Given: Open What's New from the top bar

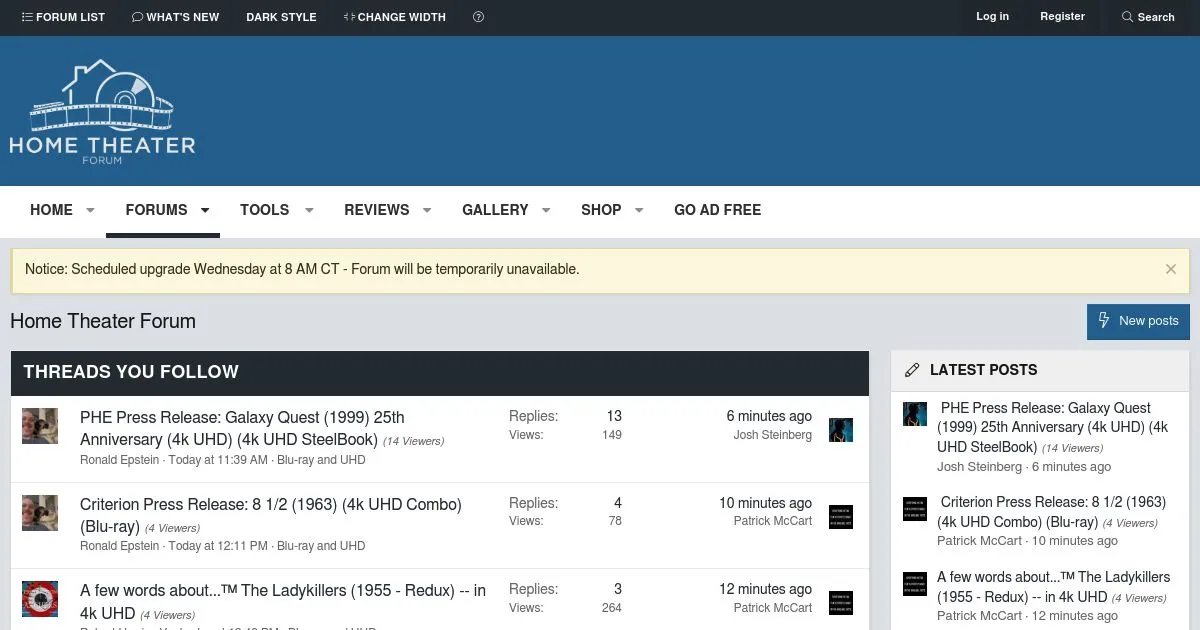Looking at the screenshot, I should [x=175, y=17].
